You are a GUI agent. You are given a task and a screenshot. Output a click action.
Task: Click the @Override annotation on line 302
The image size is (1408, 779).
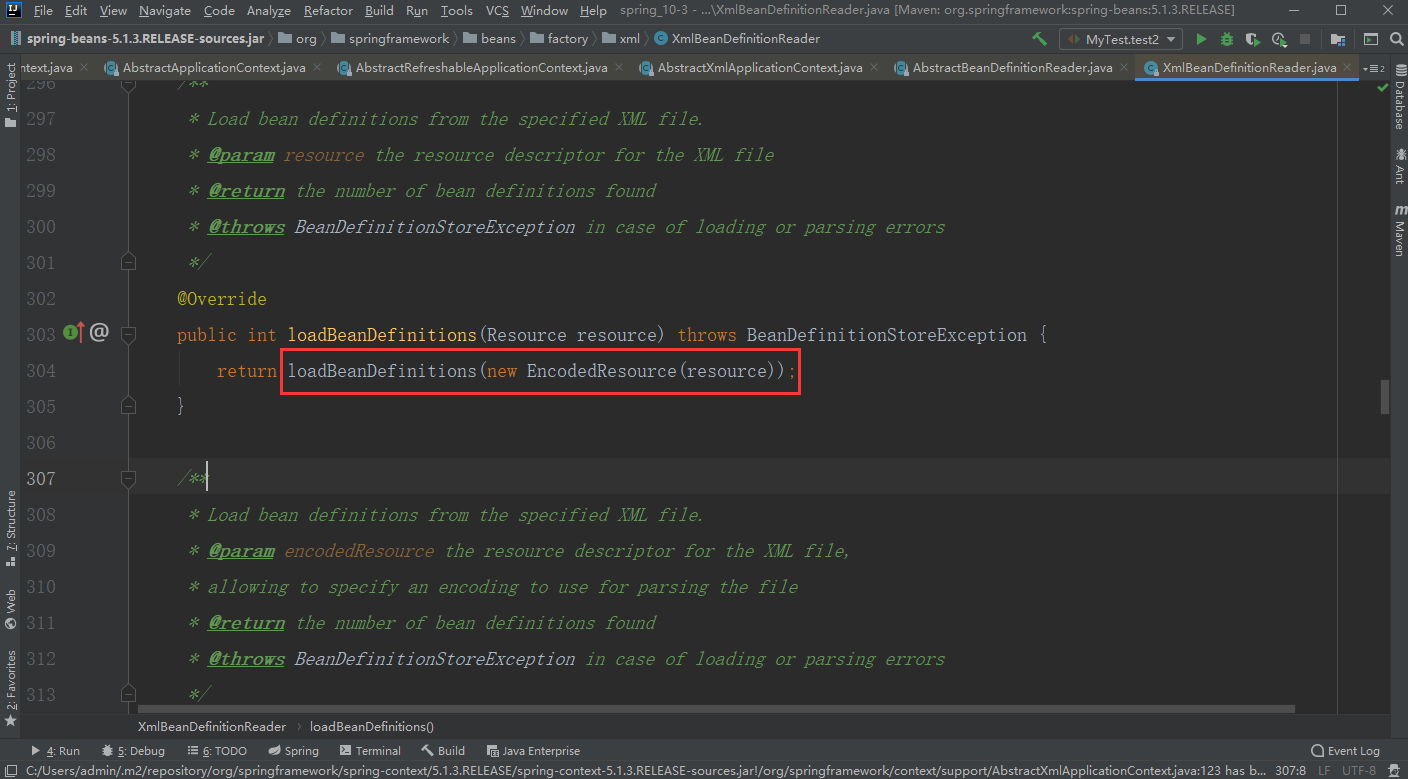pyautogui.click(x=222, y=299)
